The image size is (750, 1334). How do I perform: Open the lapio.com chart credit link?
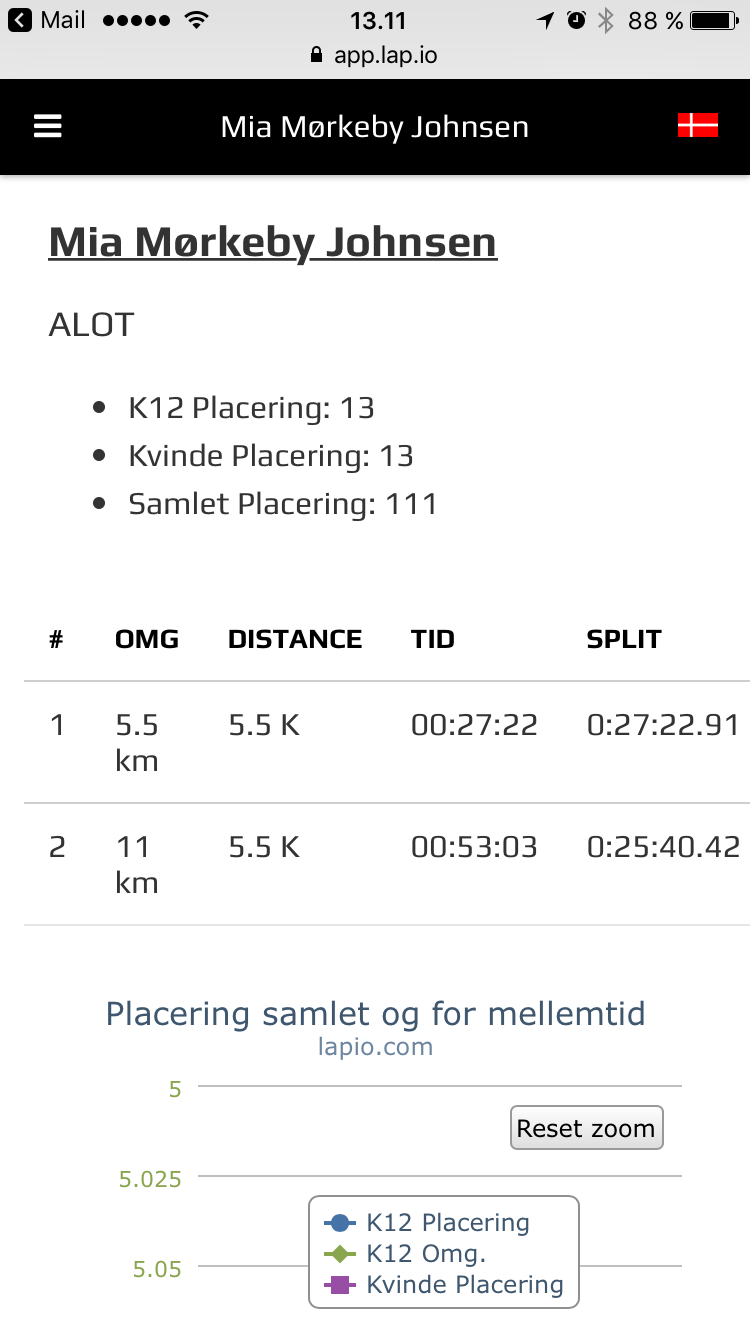(x=375, y=1047)
